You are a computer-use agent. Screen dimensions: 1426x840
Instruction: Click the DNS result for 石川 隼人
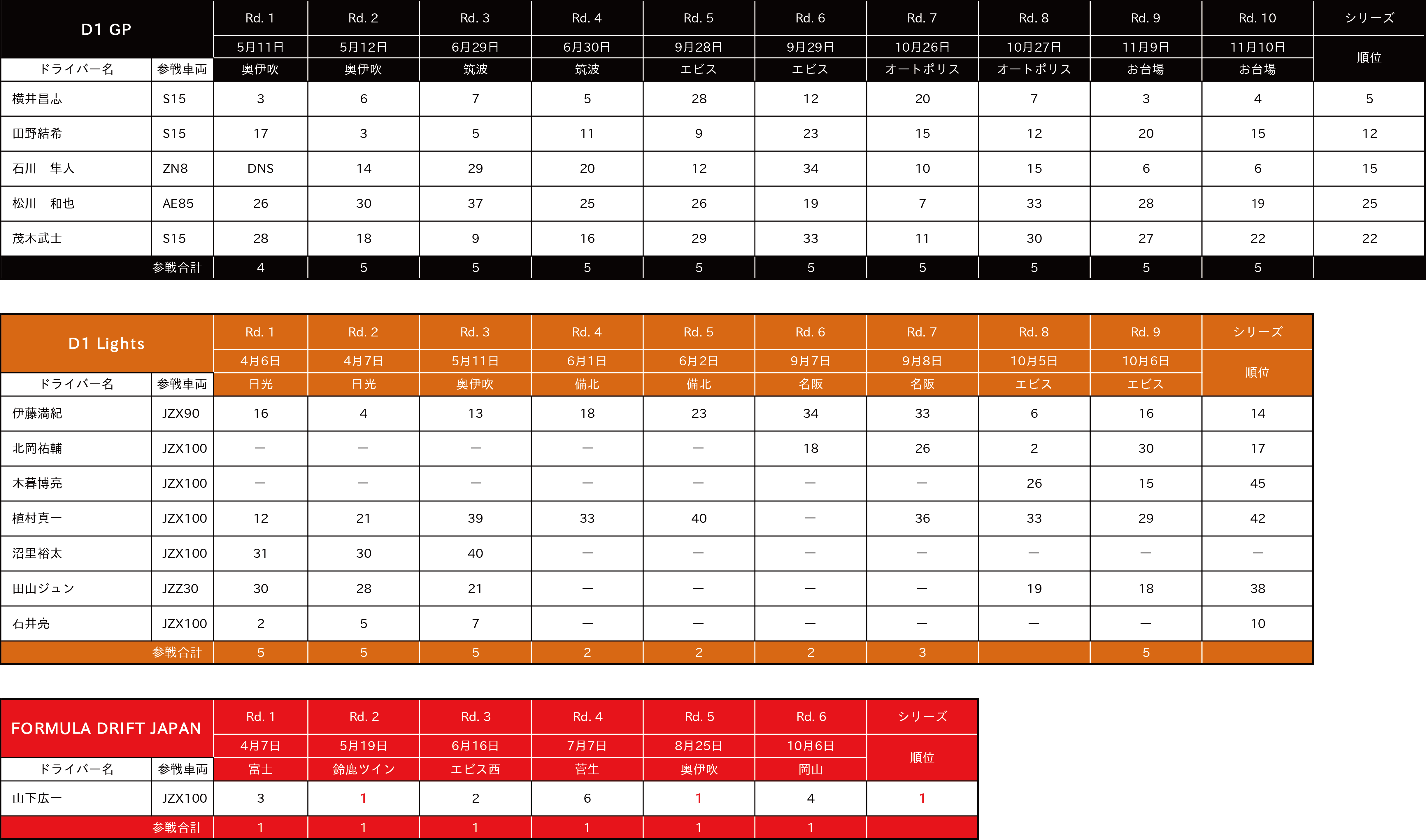click(x=260, y=169)
